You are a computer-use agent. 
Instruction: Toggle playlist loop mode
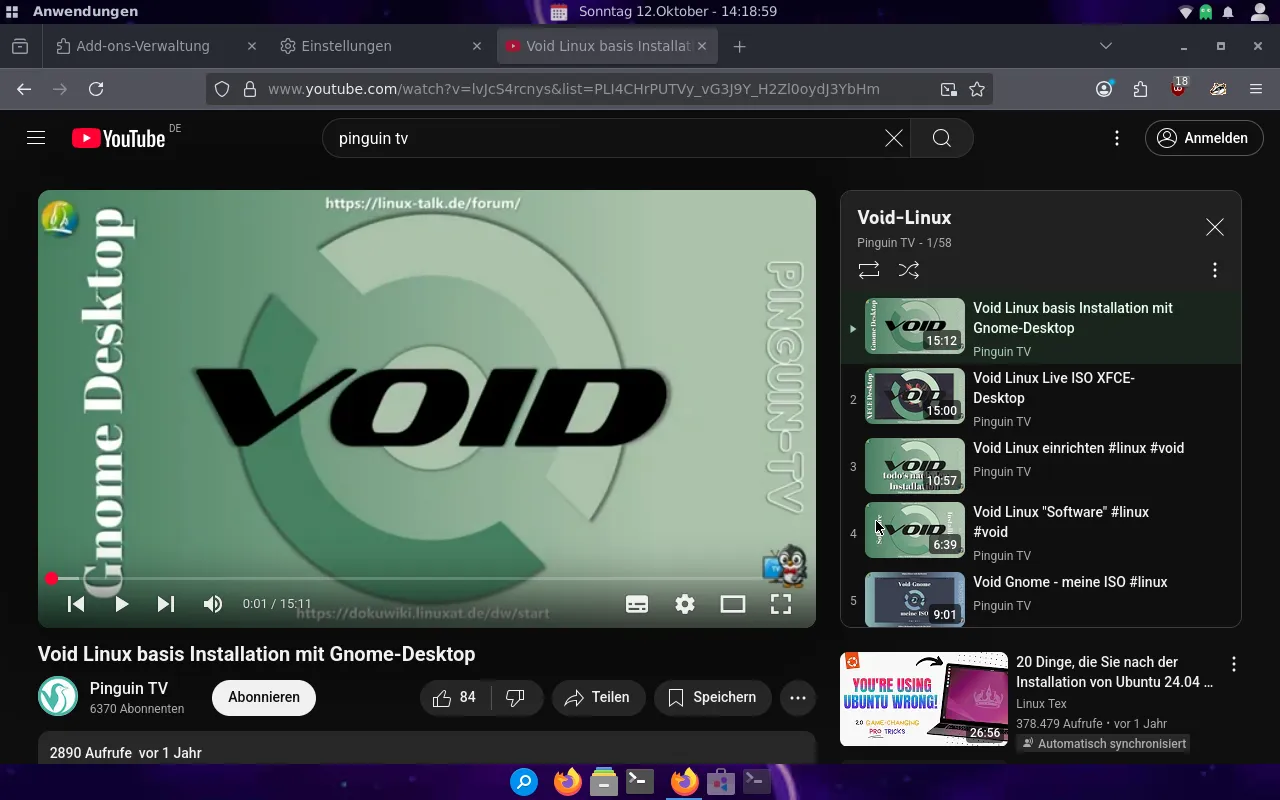coord(869,270)
